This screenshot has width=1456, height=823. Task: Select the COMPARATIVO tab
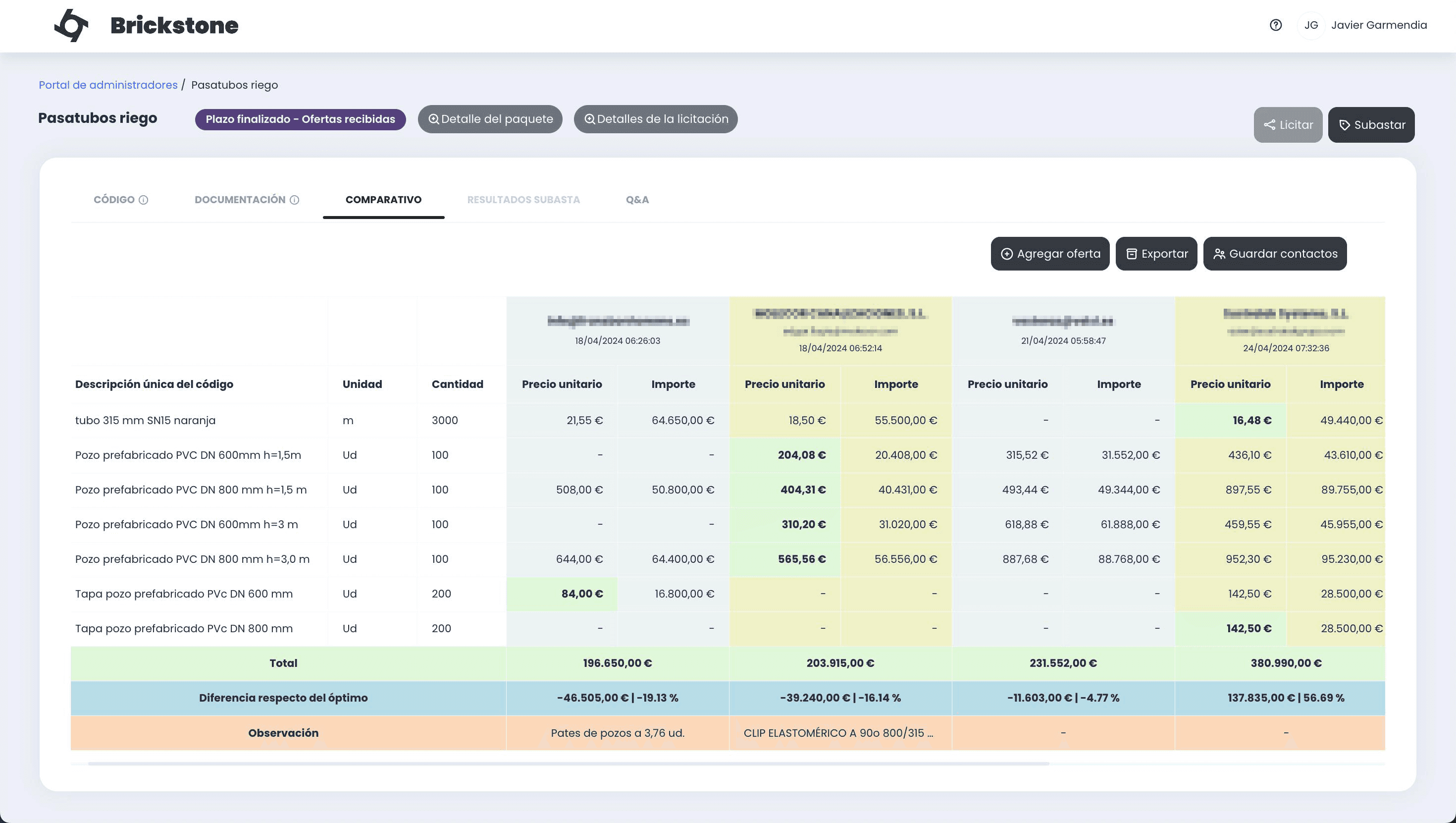tap(383, 200)
